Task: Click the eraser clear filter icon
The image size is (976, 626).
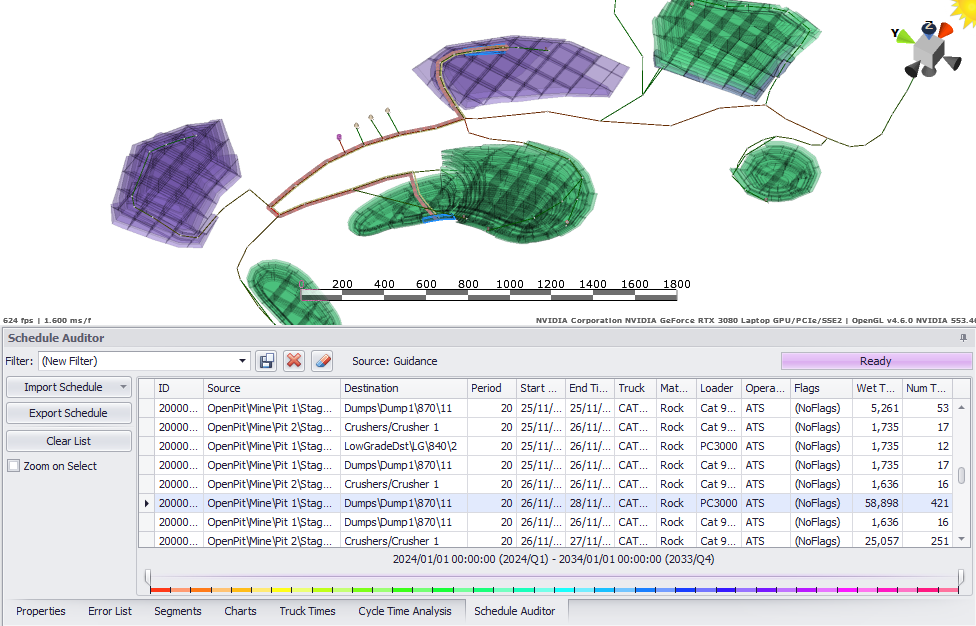Action: tap(321, 361)
